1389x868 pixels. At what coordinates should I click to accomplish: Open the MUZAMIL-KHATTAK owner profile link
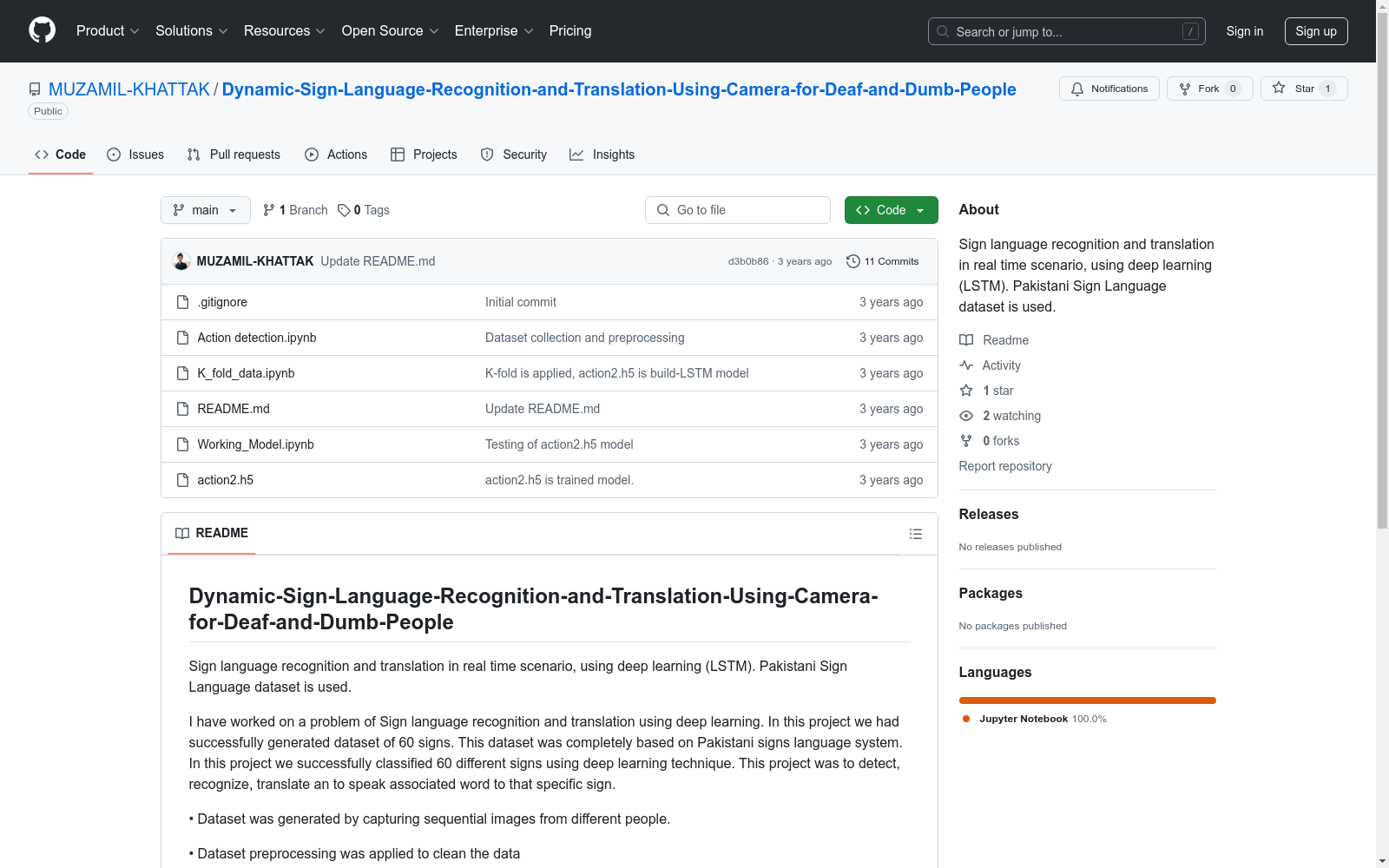point(129,89)
